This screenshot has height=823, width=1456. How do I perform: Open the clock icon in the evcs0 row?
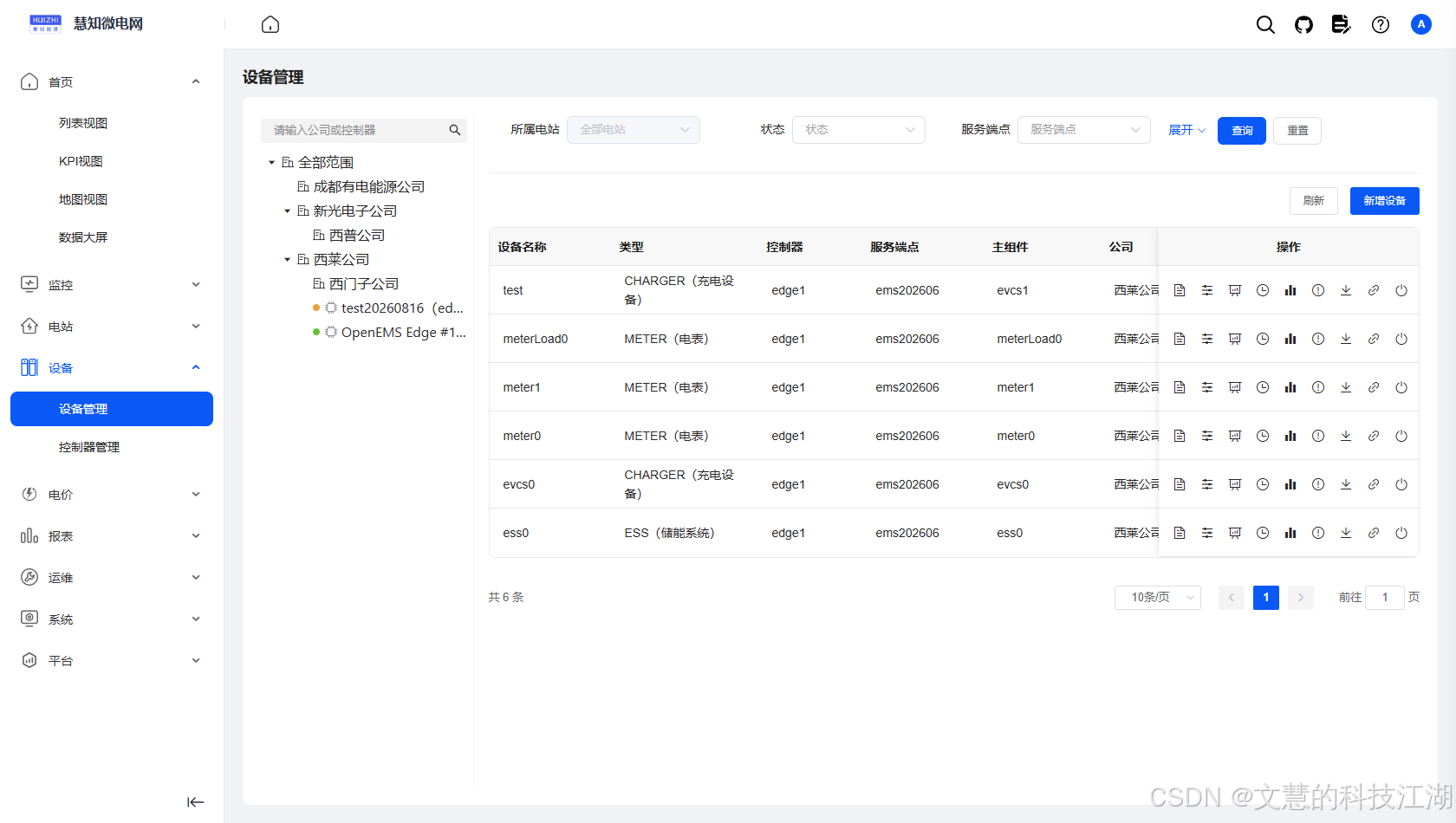click(x=1263, y=484)
